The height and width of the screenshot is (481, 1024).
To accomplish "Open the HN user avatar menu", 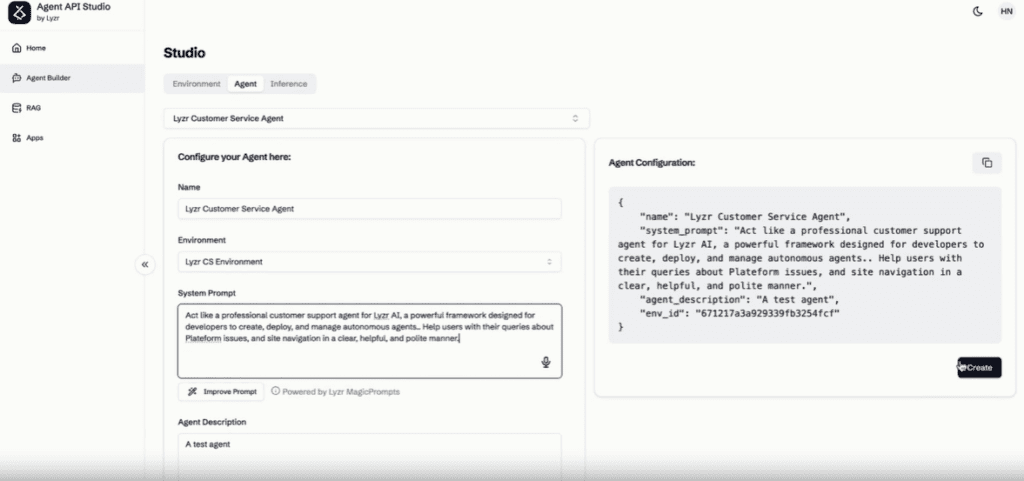I will coord(1006,12).
